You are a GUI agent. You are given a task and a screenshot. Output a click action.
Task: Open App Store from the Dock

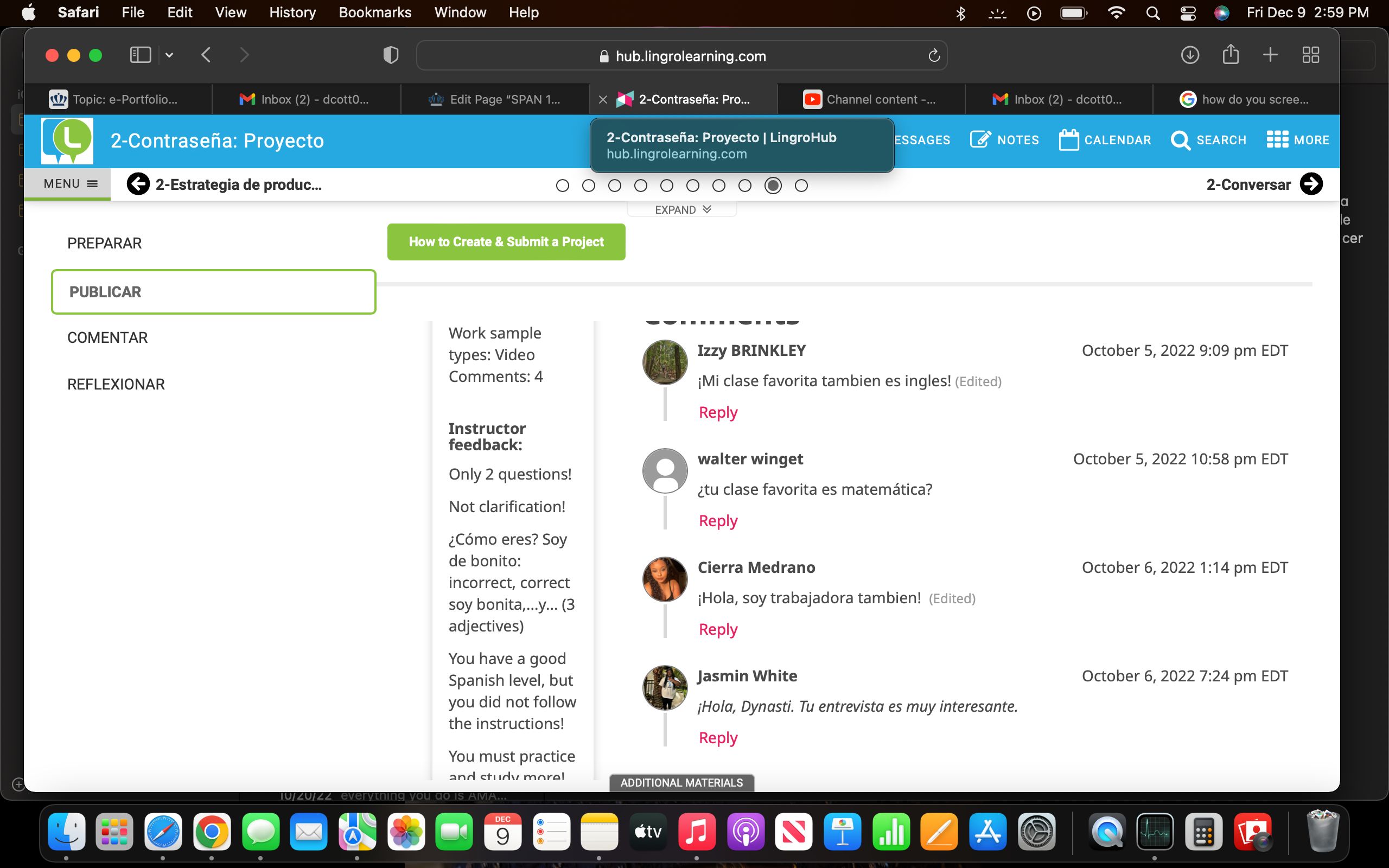pos(988,831)
